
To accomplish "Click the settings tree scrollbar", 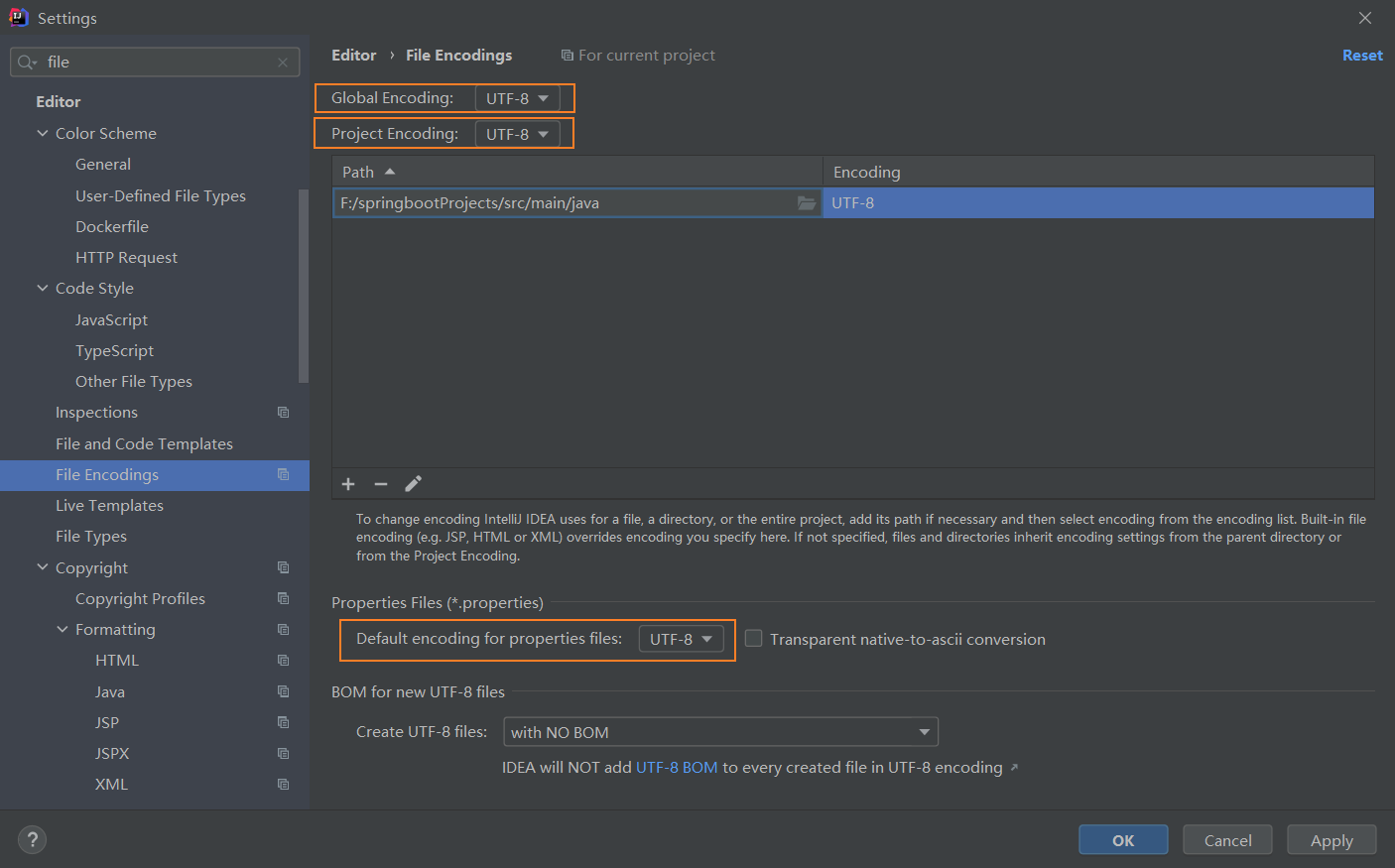I will tap(304, 286).
